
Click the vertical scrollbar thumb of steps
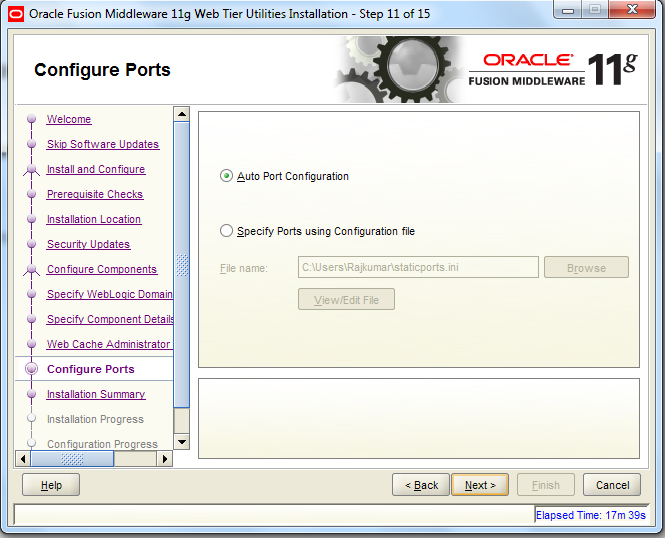coord(182,265)
